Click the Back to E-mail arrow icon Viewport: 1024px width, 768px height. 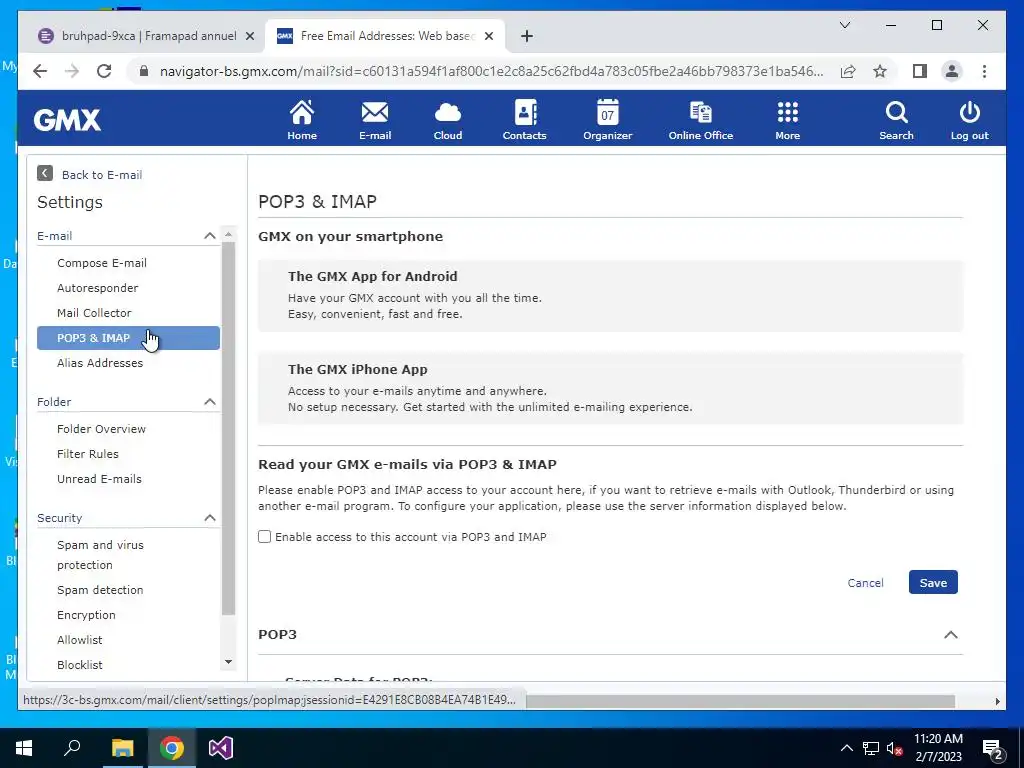pyautogui.click(x=44, y=173)
